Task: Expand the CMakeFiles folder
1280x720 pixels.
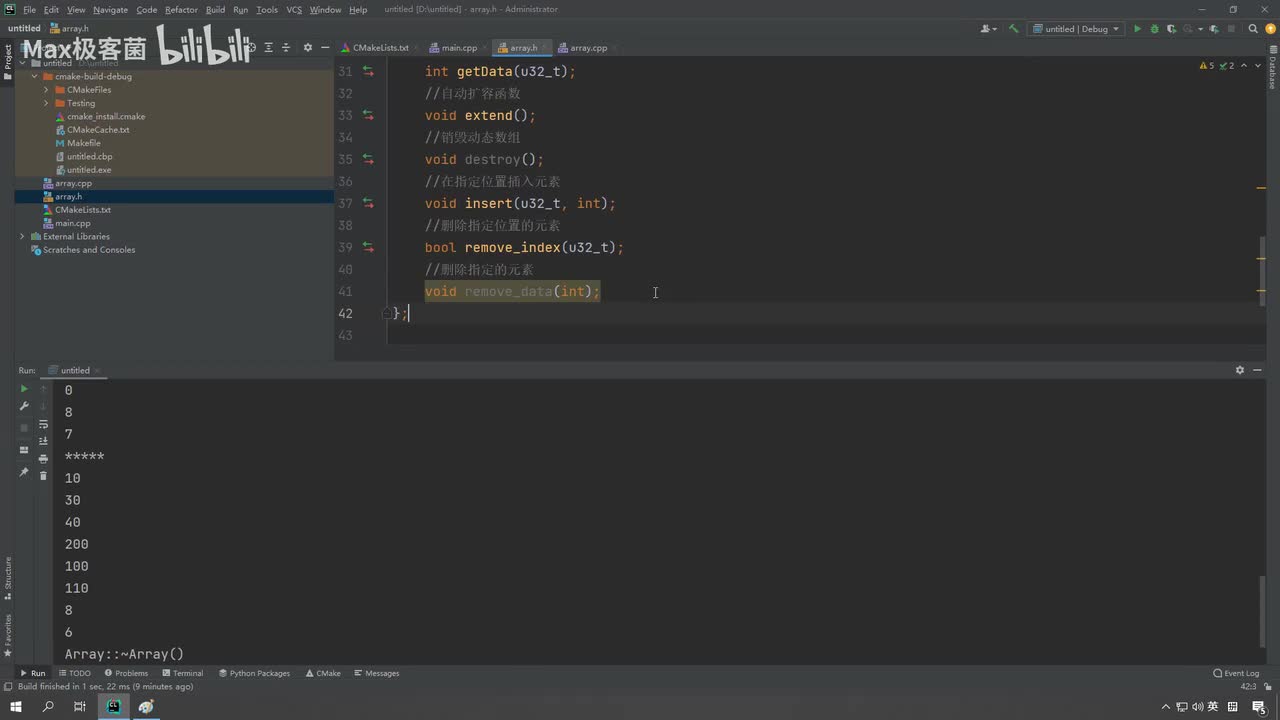Action: [46, 90]
